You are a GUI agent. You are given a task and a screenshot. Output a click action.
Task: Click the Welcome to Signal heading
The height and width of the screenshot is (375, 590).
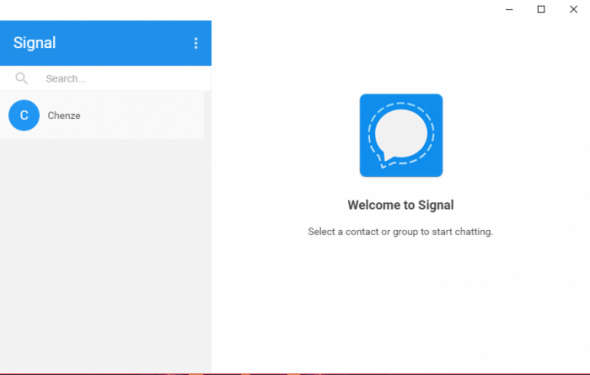click(401, 205)
